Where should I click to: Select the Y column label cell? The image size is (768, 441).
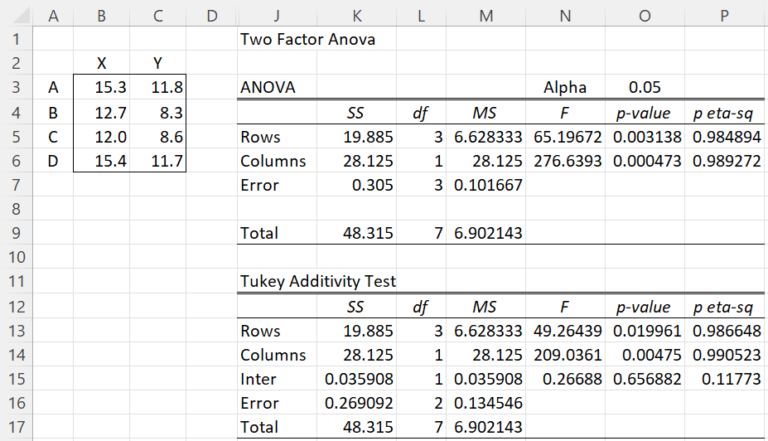tap(157, 64)
